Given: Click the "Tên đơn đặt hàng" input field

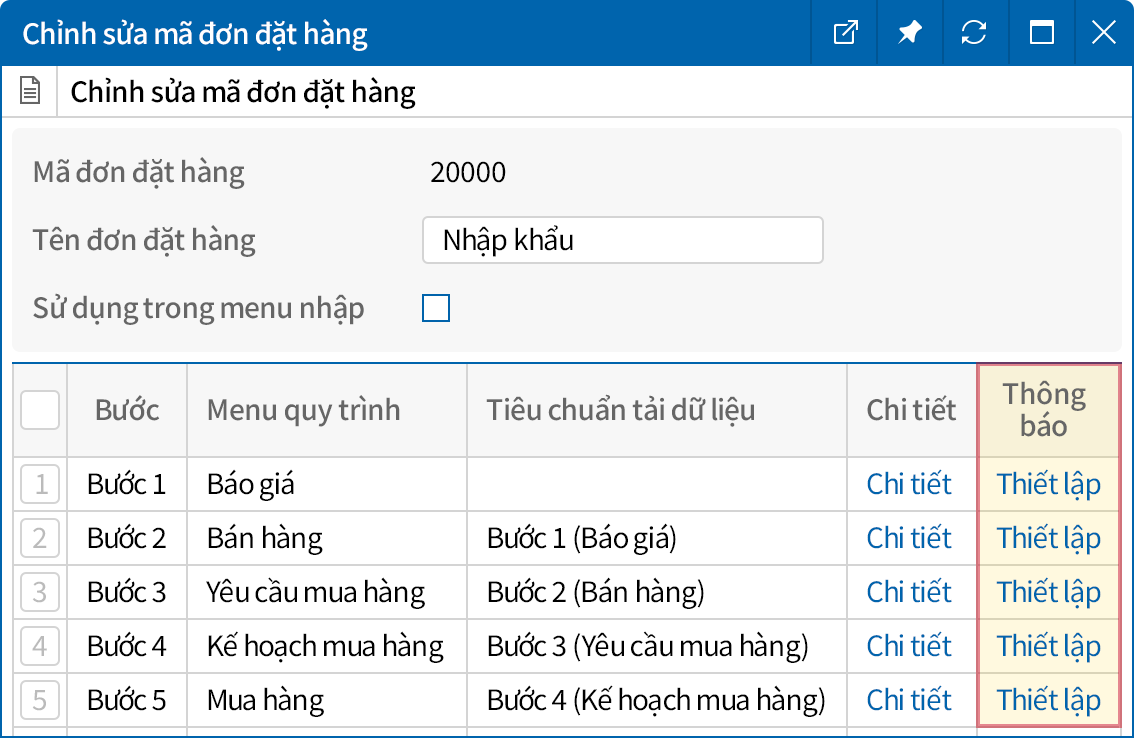Looking at the screenshot, I should 622,241.
